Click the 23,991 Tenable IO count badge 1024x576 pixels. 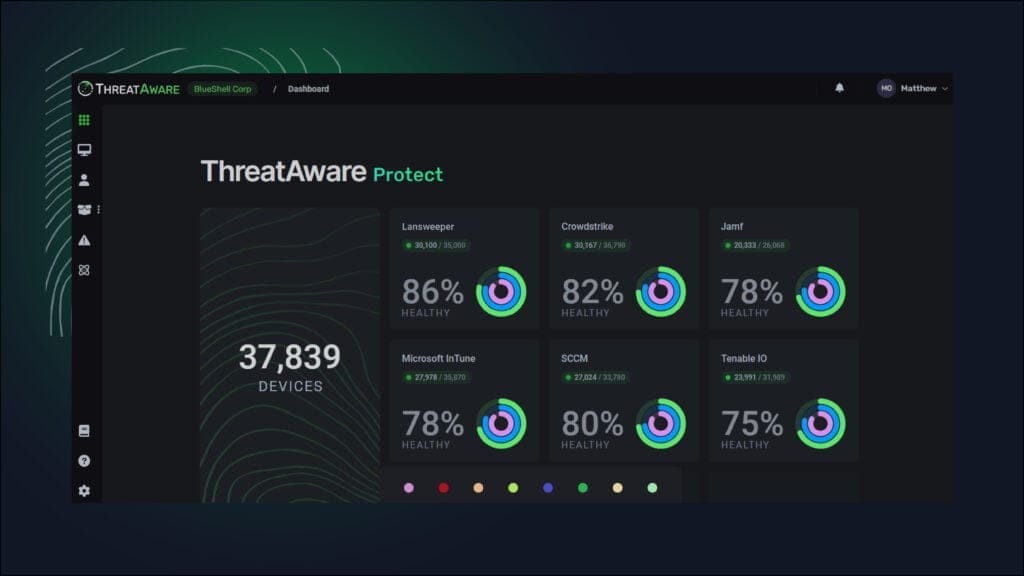[754, 377]
